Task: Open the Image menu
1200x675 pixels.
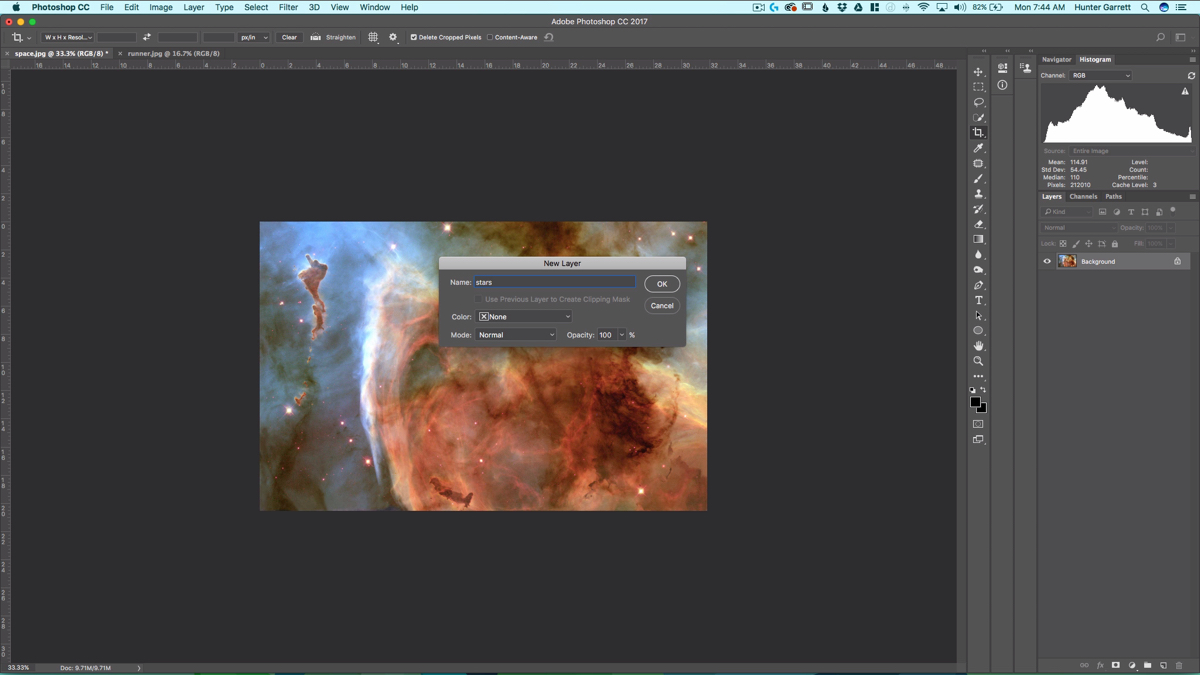Action: pos(161,7)
